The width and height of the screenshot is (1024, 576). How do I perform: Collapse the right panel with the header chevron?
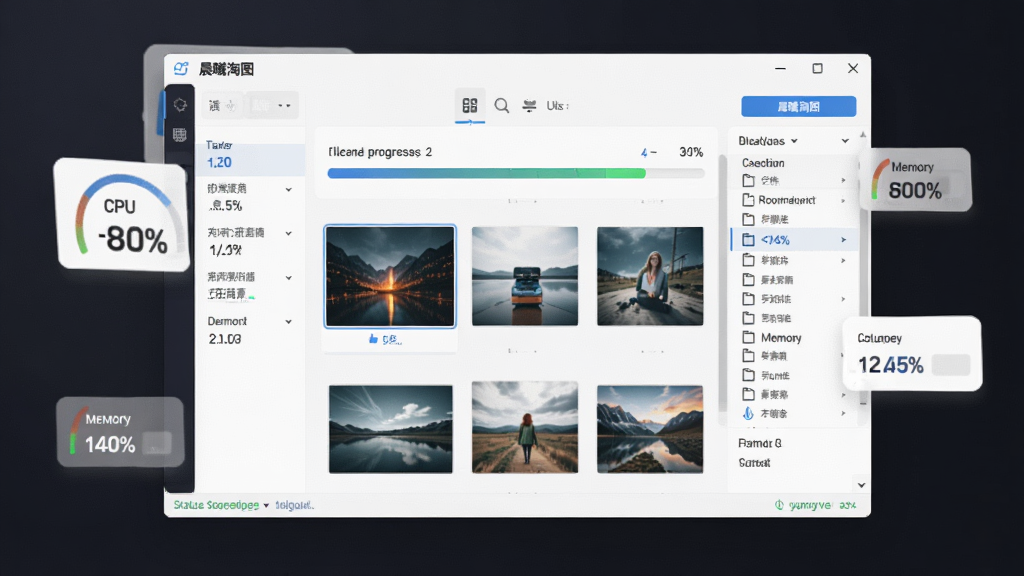click(845, 141)
